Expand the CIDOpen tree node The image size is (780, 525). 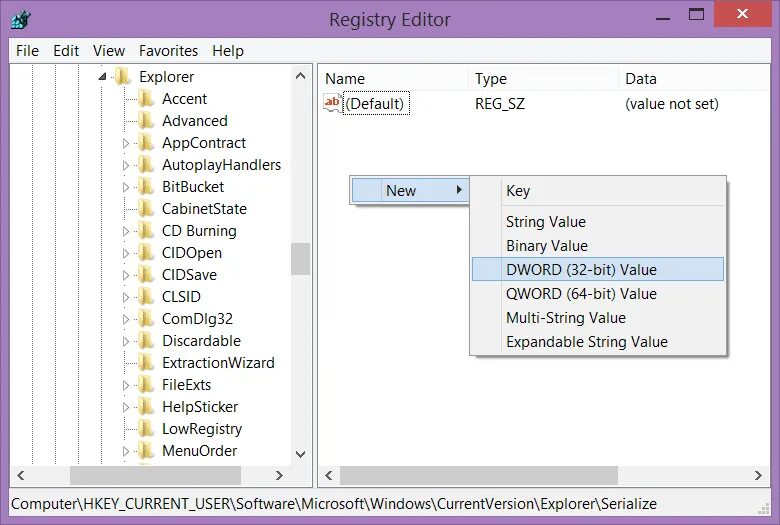coord(126,253)
